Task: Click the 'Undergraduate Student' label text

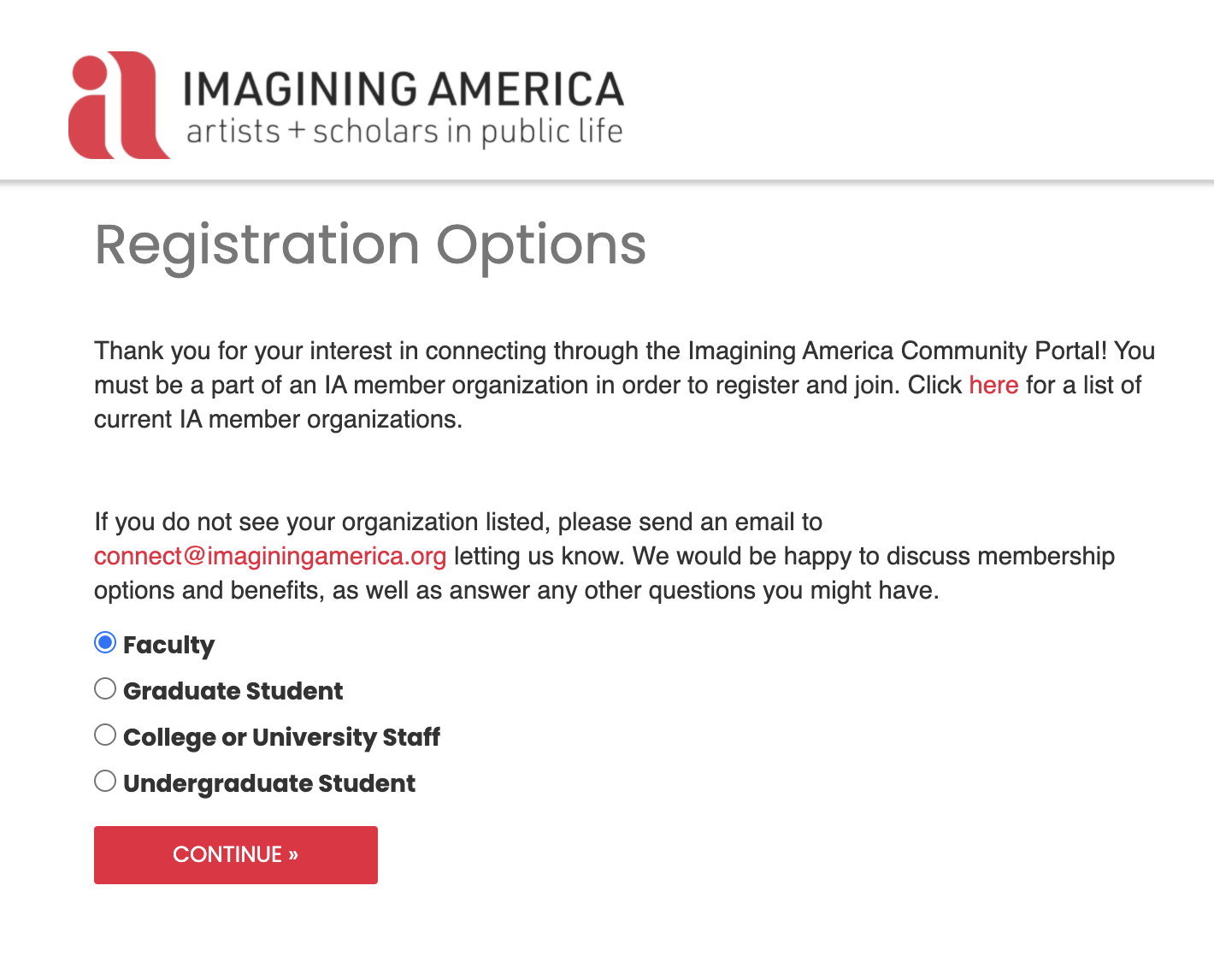Action: (x=269, y=783)
